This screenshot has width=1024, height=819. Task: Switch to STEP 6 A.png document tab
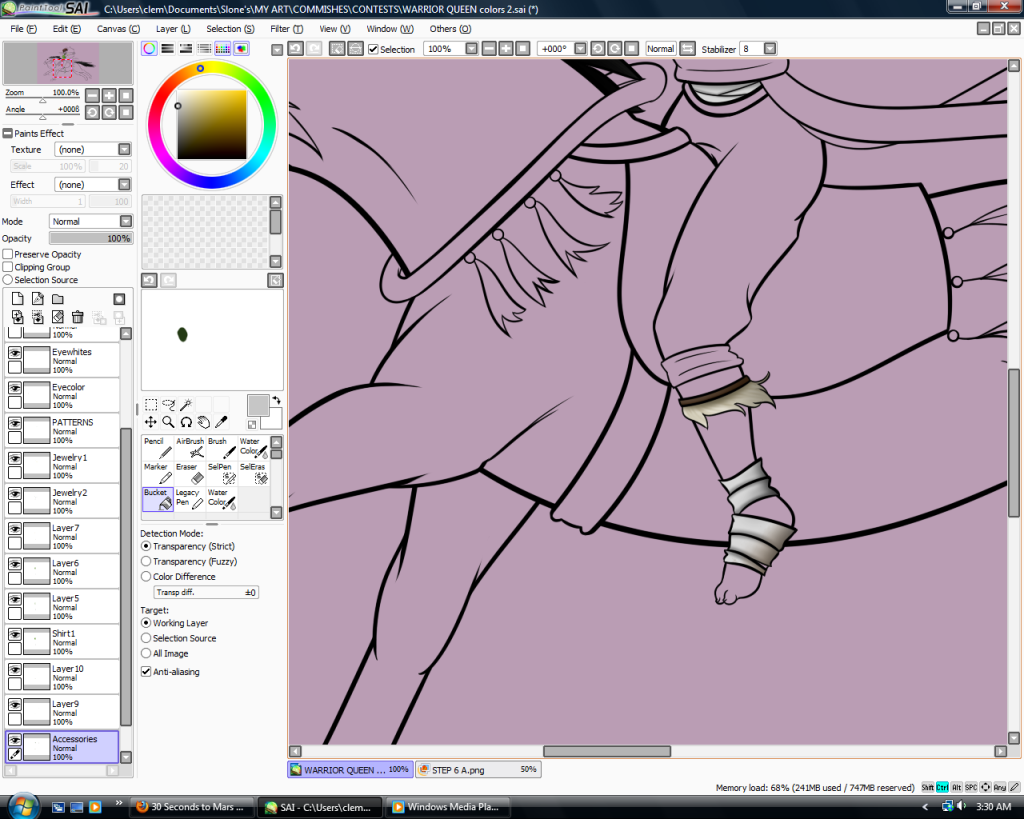coord(478,769)
